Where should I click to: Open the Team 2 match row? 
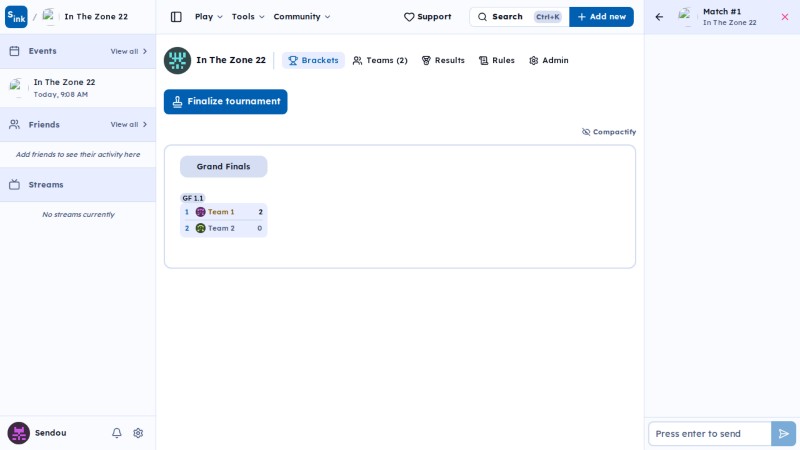(223, 228)
